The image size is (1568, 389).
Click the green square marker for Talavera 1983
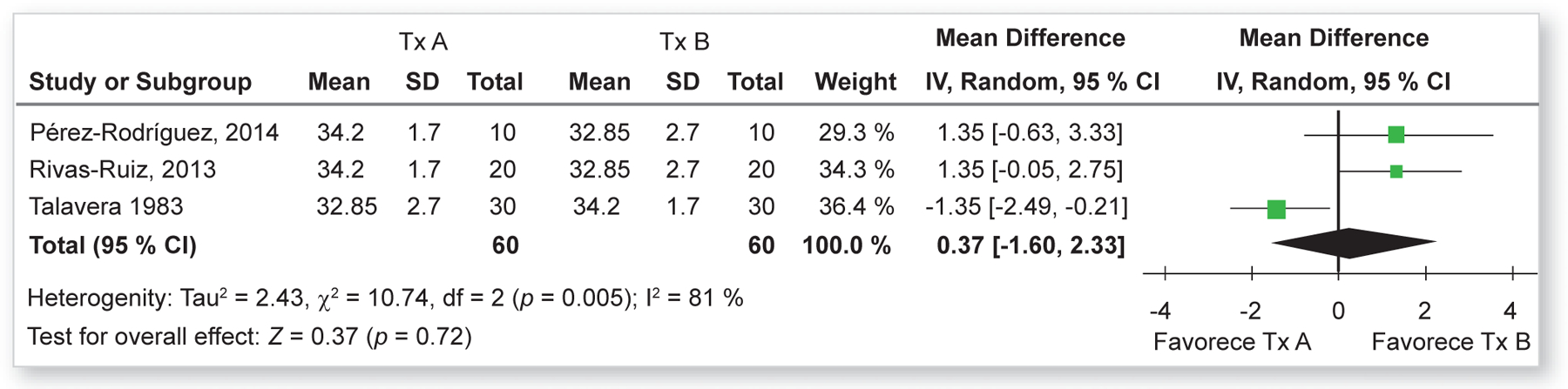pyautogui.click(x=1276, y=209)
